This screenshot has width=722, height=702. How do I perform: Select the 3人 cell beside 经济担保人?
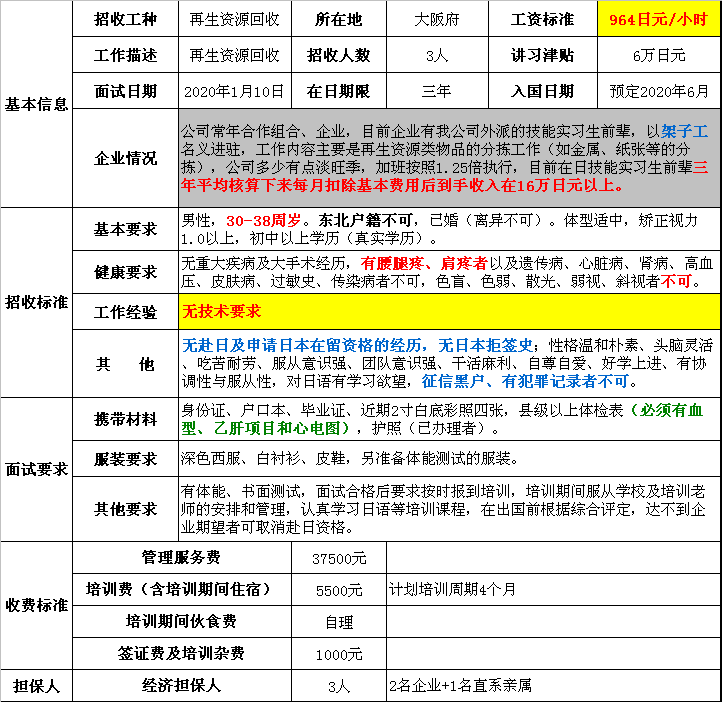pyautogui.click(x=339, y=686)
